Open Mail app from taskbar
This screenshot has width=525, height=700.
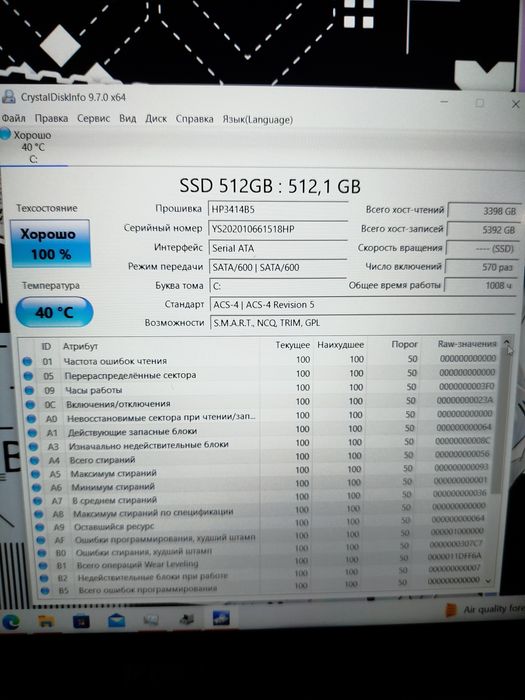click(116, 621)
